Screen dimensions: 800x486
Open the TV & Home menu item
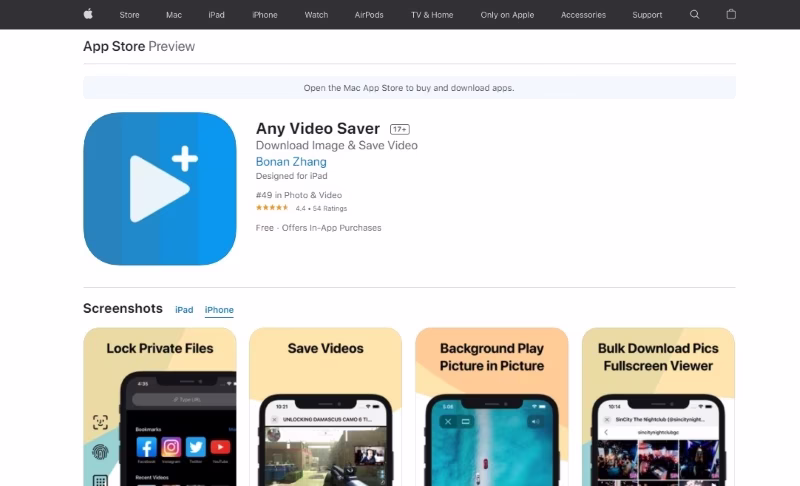pos(432,15)
